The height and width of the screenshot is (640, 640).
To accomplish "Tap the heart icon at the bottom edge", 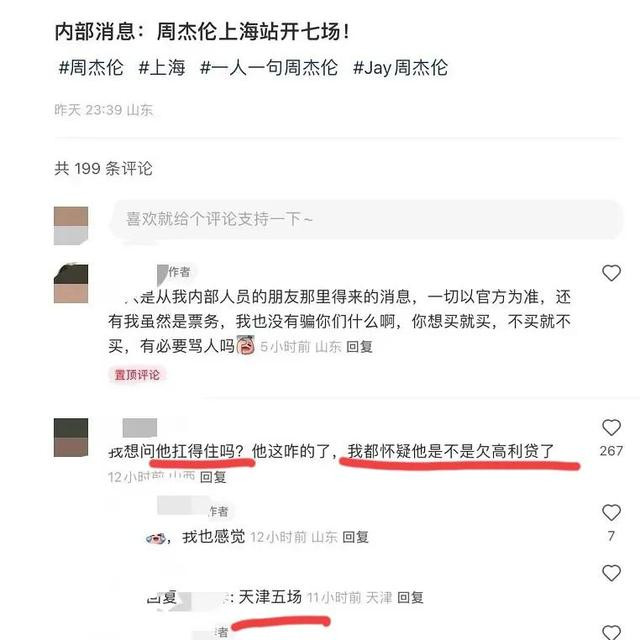I will tap(611, 633).
